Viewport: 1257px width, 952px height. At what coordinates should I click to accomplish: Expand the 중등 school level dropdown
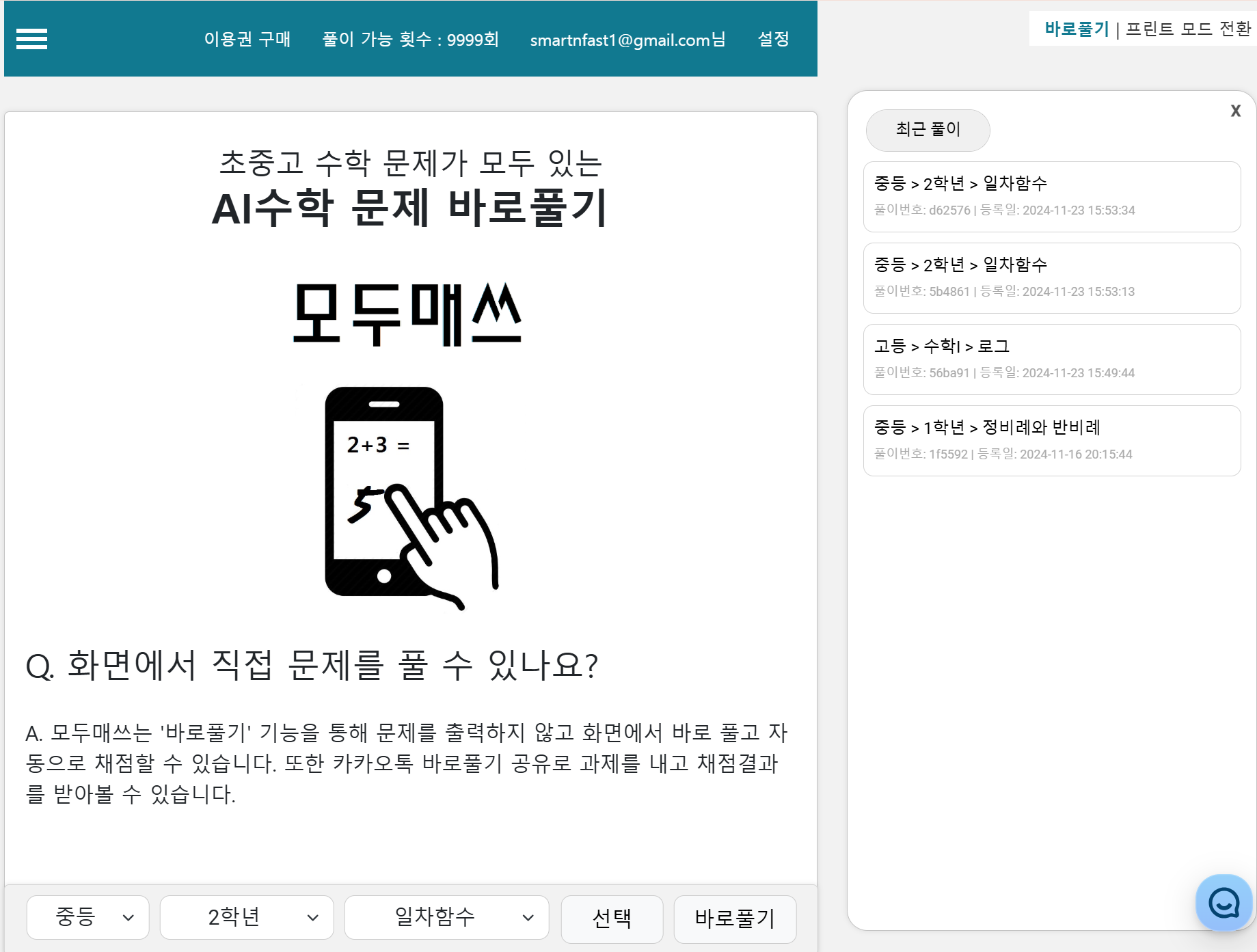coord(87,917)
